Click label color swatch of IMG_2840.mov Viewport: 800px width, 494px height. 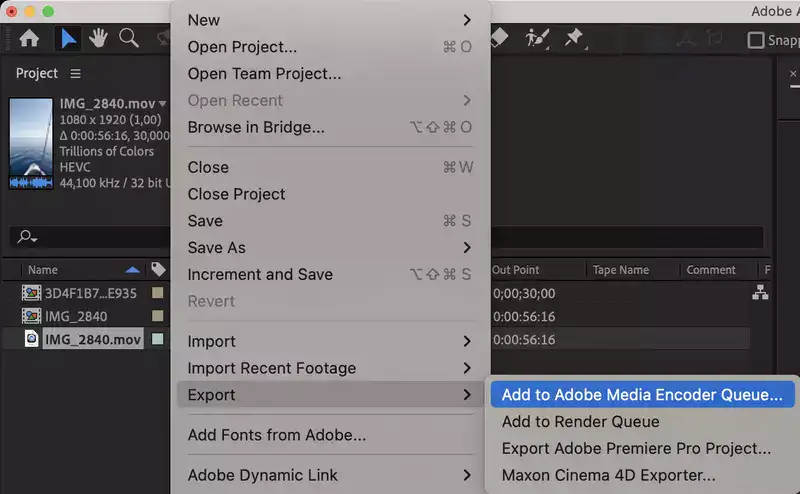click(158, 339)
